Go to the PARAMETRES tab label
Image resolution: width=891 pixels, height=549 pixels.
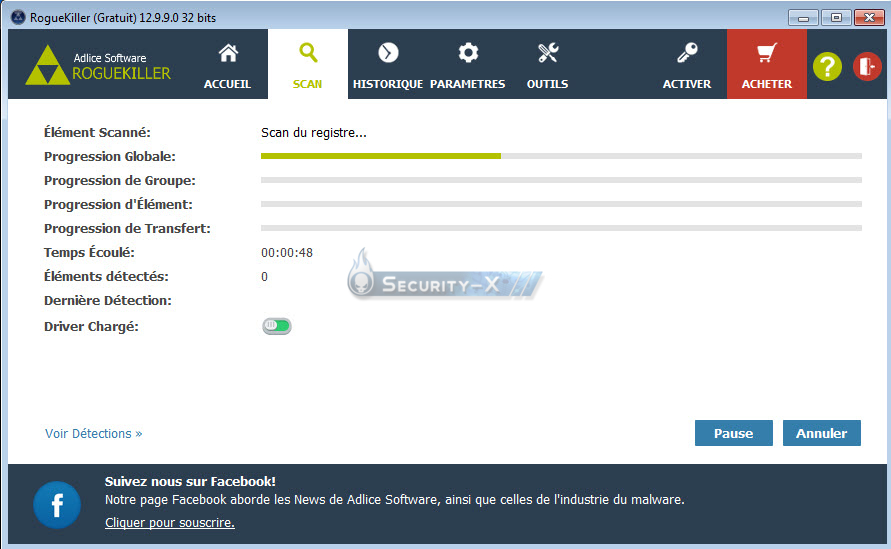[x=468, y=84]
